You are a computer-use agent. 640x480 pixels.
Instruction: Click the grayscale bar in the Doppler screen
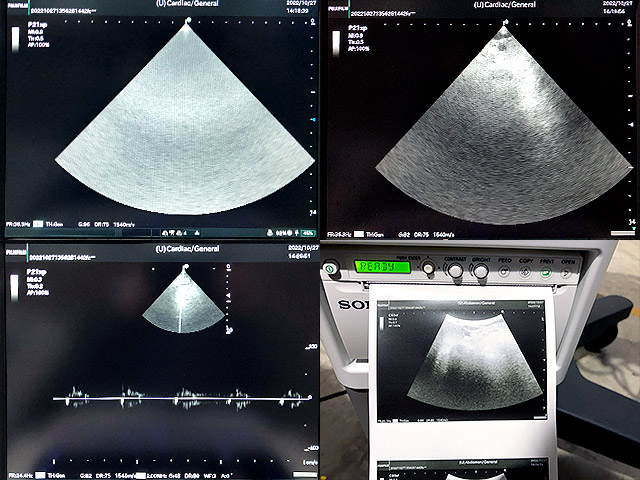(14, 287)
